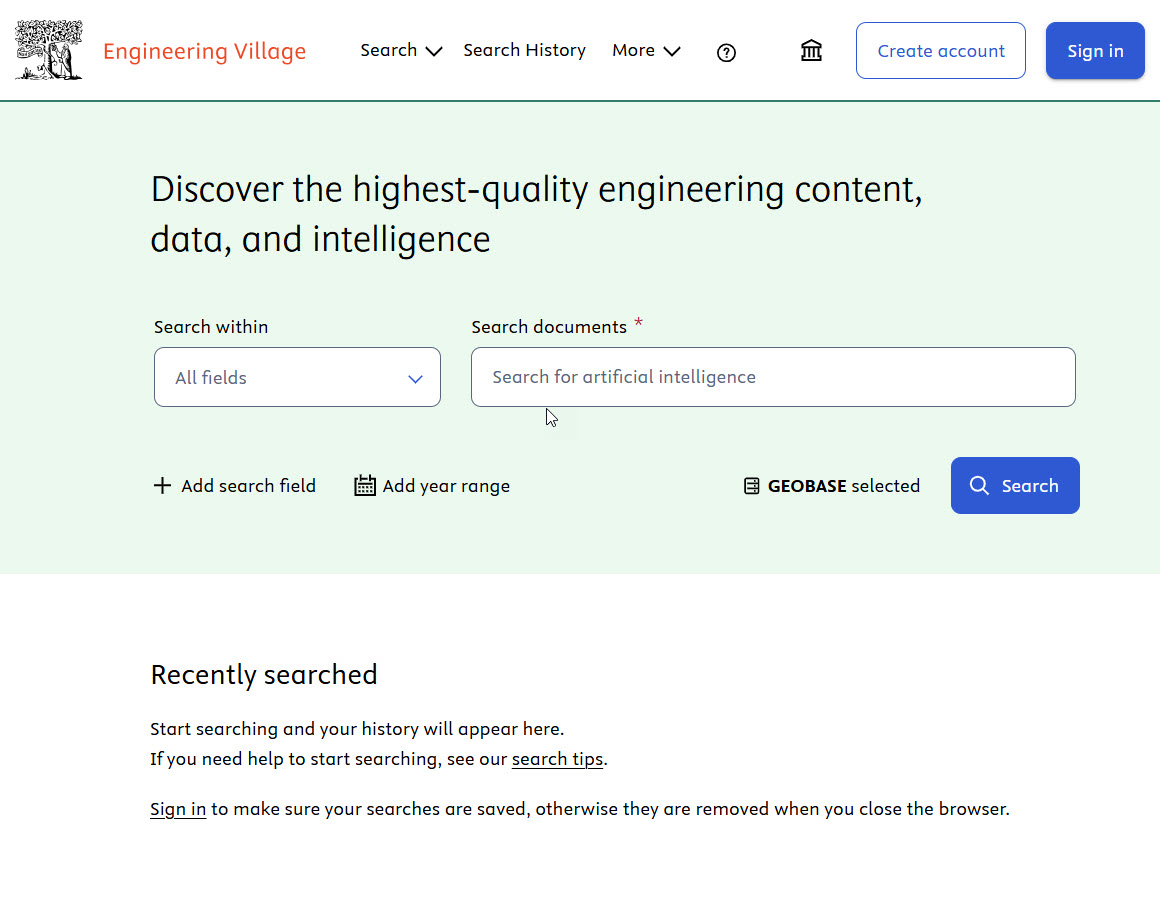Expand the chevron next to the More menu
The image size is (1160, 904).
672,52
